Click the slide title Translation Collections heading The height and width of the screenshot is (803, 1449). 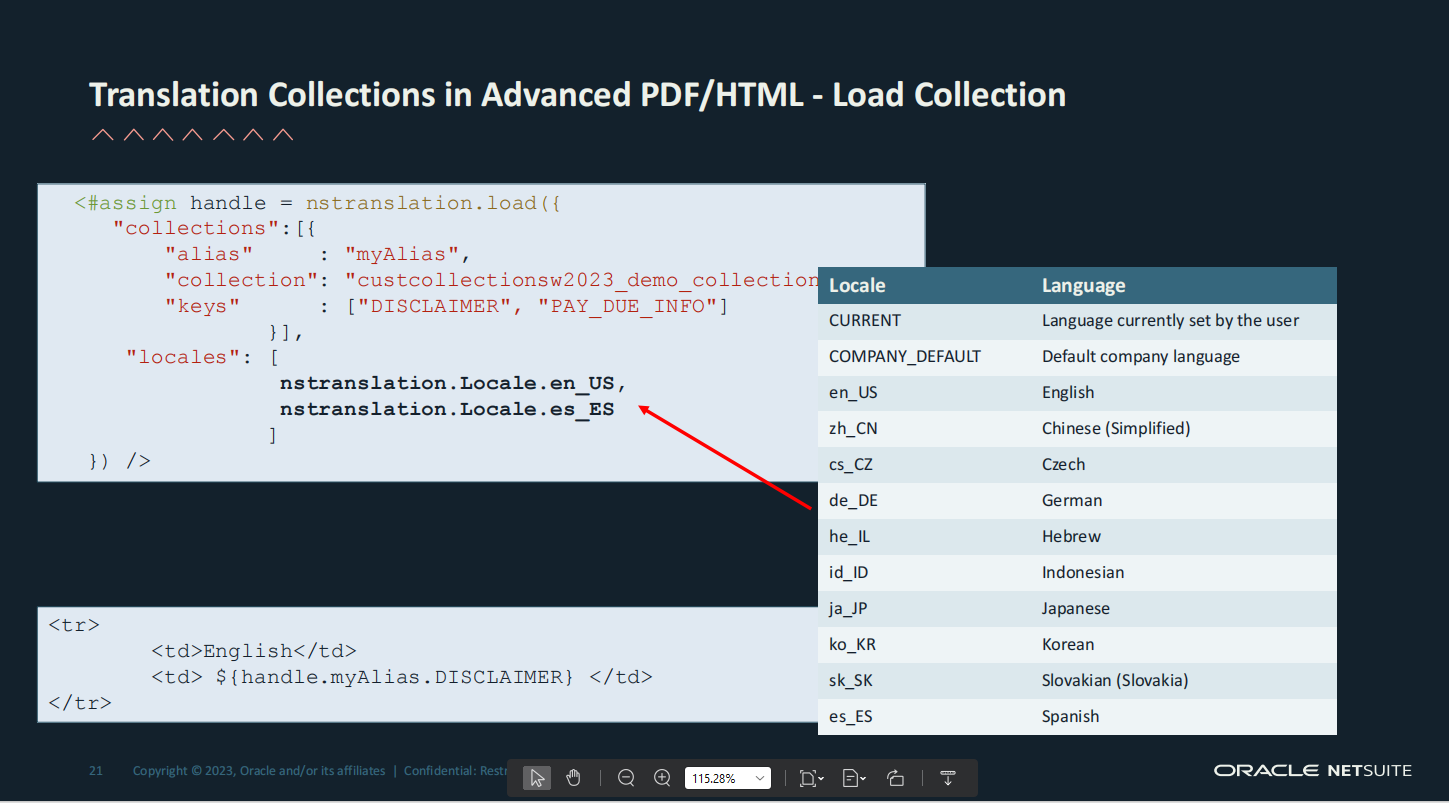pyautogui.click(x=577, y=95)
